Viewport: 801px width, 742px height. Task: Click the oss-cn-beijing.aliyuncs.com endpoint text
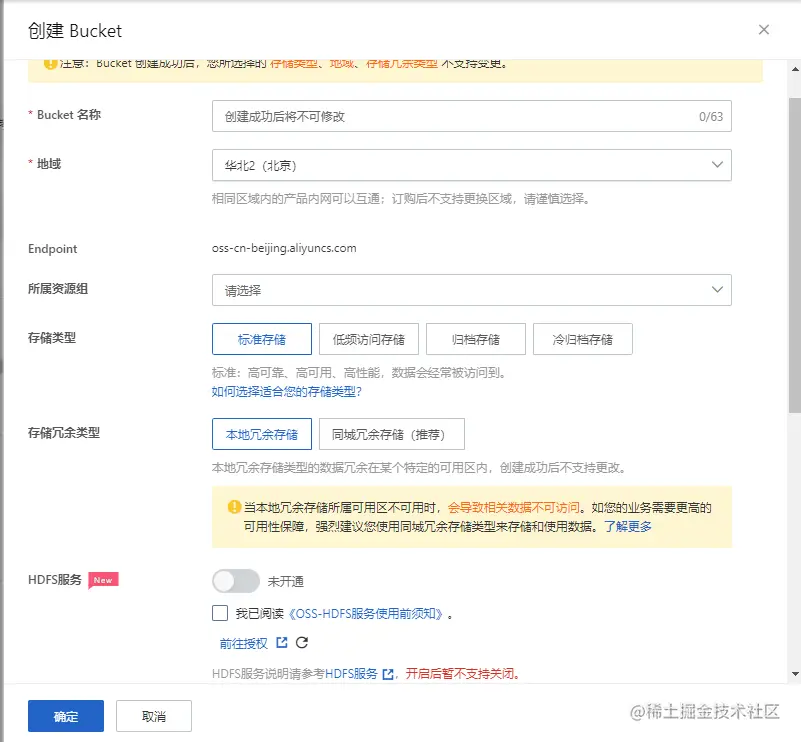click(x=284, y=248)
